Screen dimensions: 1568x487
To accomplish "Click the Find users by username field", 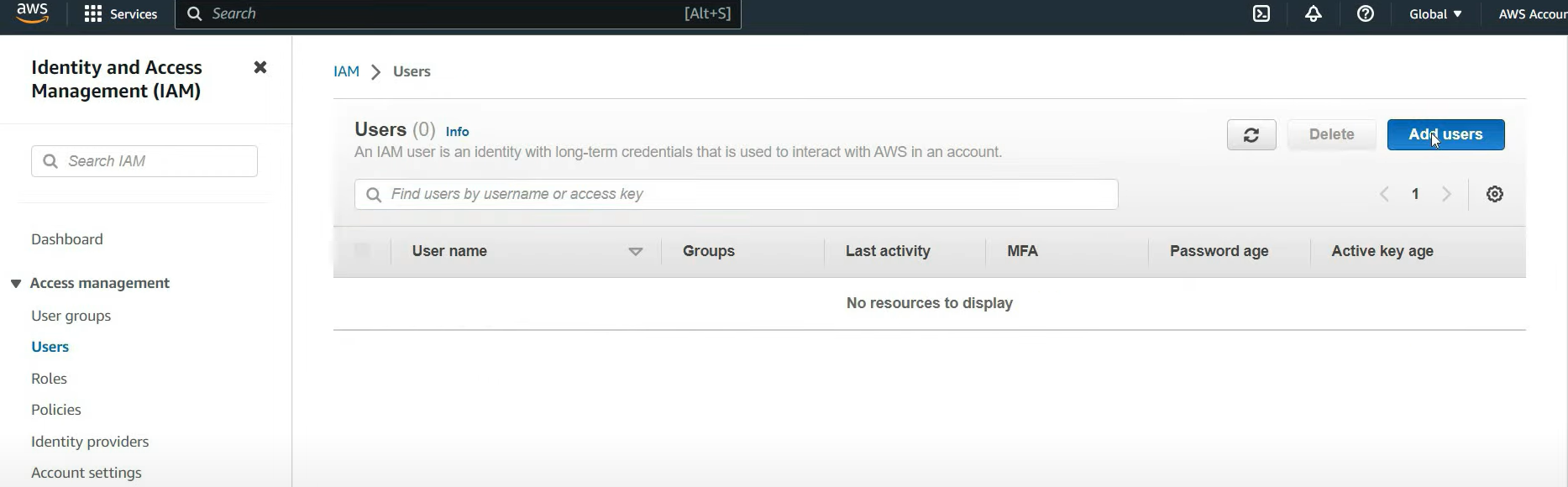I will pyautogui.click(x=736, y=194).
